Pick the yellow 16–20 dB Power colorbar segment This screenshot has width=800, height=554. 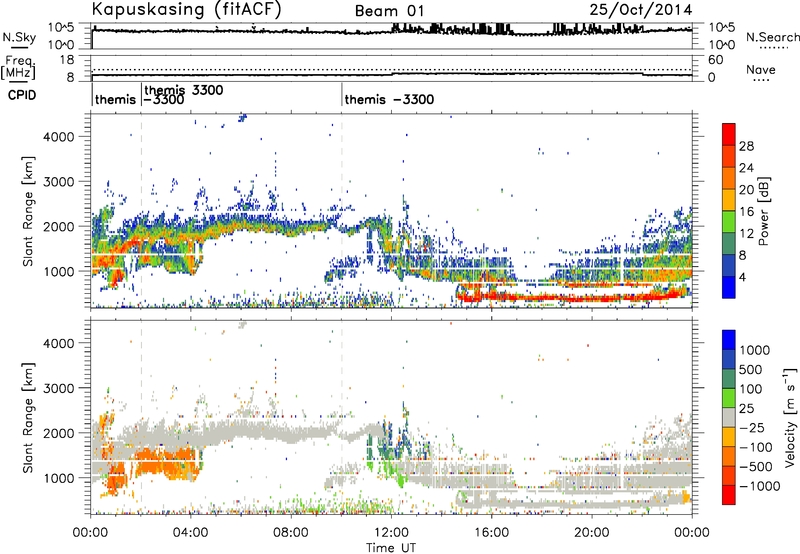(x=729, y=200)
